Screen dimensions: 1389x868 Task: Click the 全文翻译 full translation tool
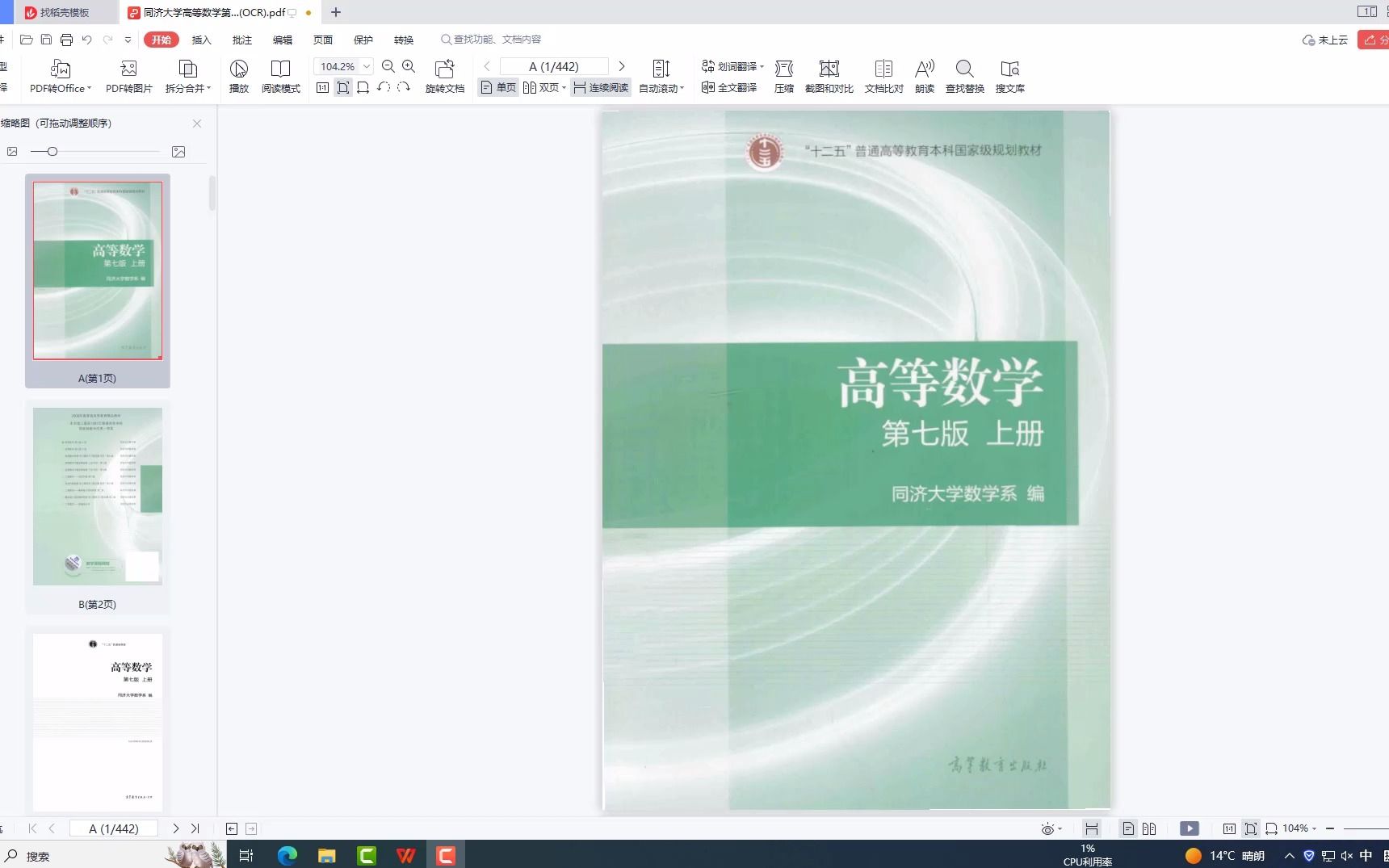[729, 87]
